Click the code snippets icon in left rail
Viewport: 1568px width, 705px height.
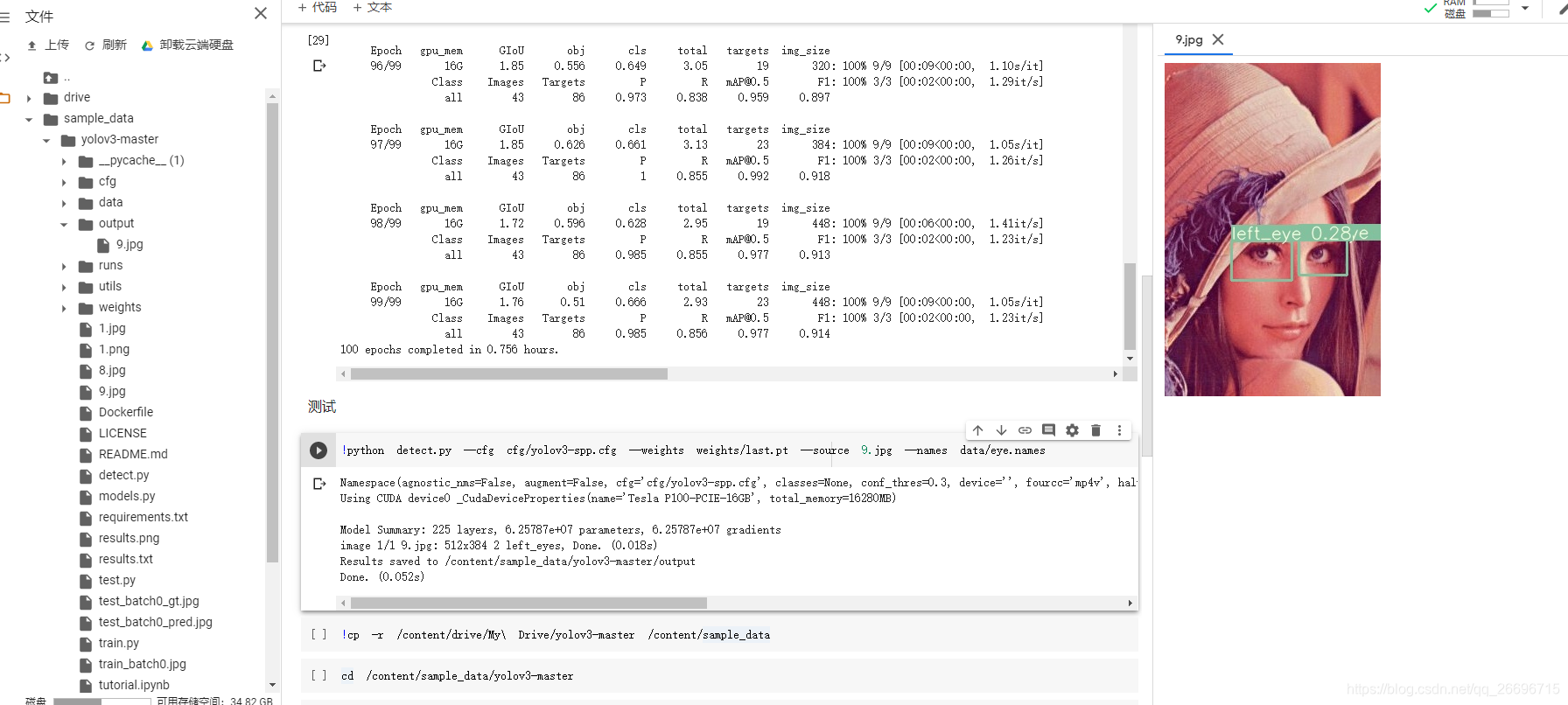4,58
